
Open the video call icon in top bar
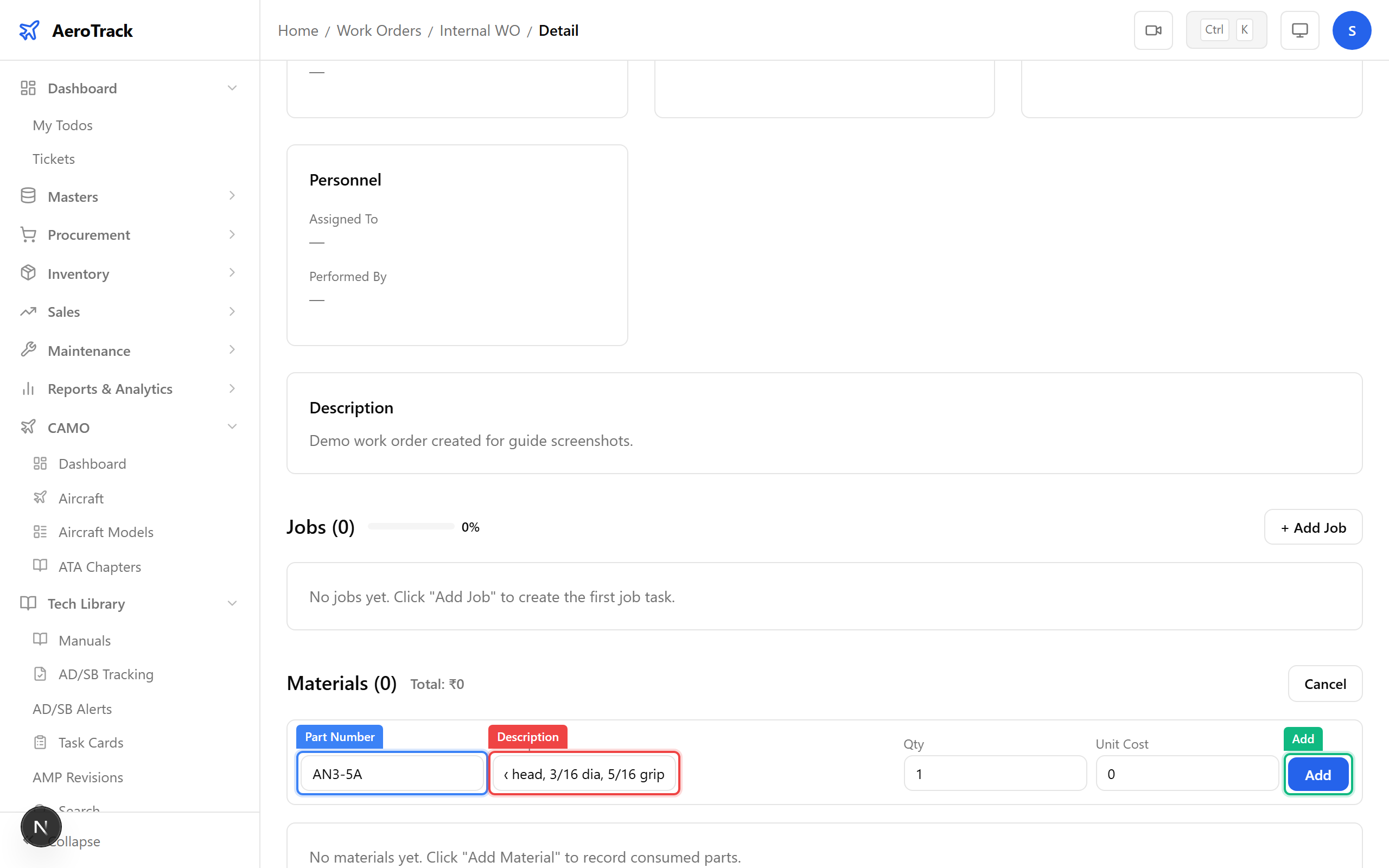coord(1153,30)
